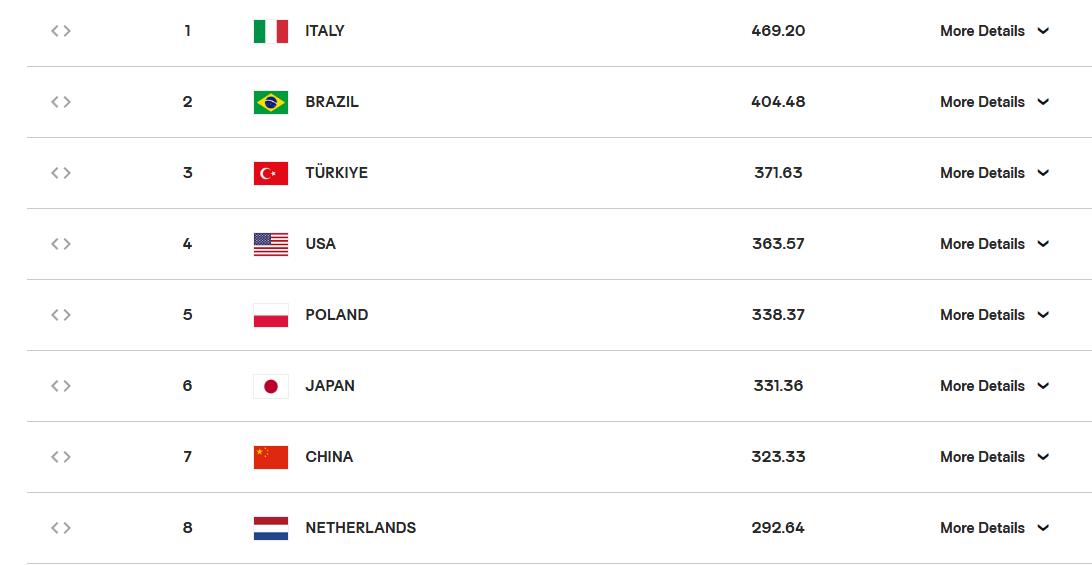Click the Netherlands flag icon

click(x=271, y=529)
